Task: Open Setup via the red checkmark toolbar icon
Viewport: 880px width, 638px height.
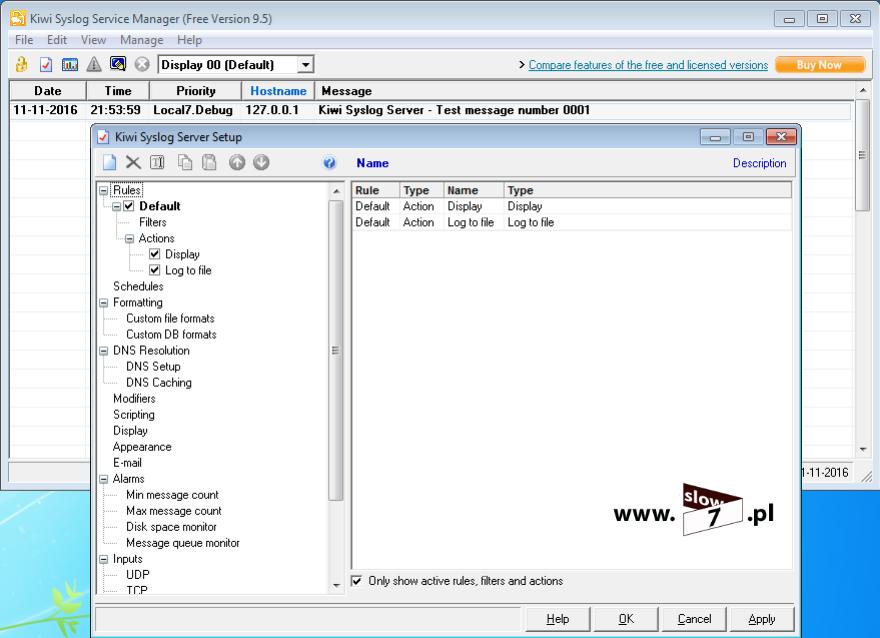Action: (x=45, y=65)
